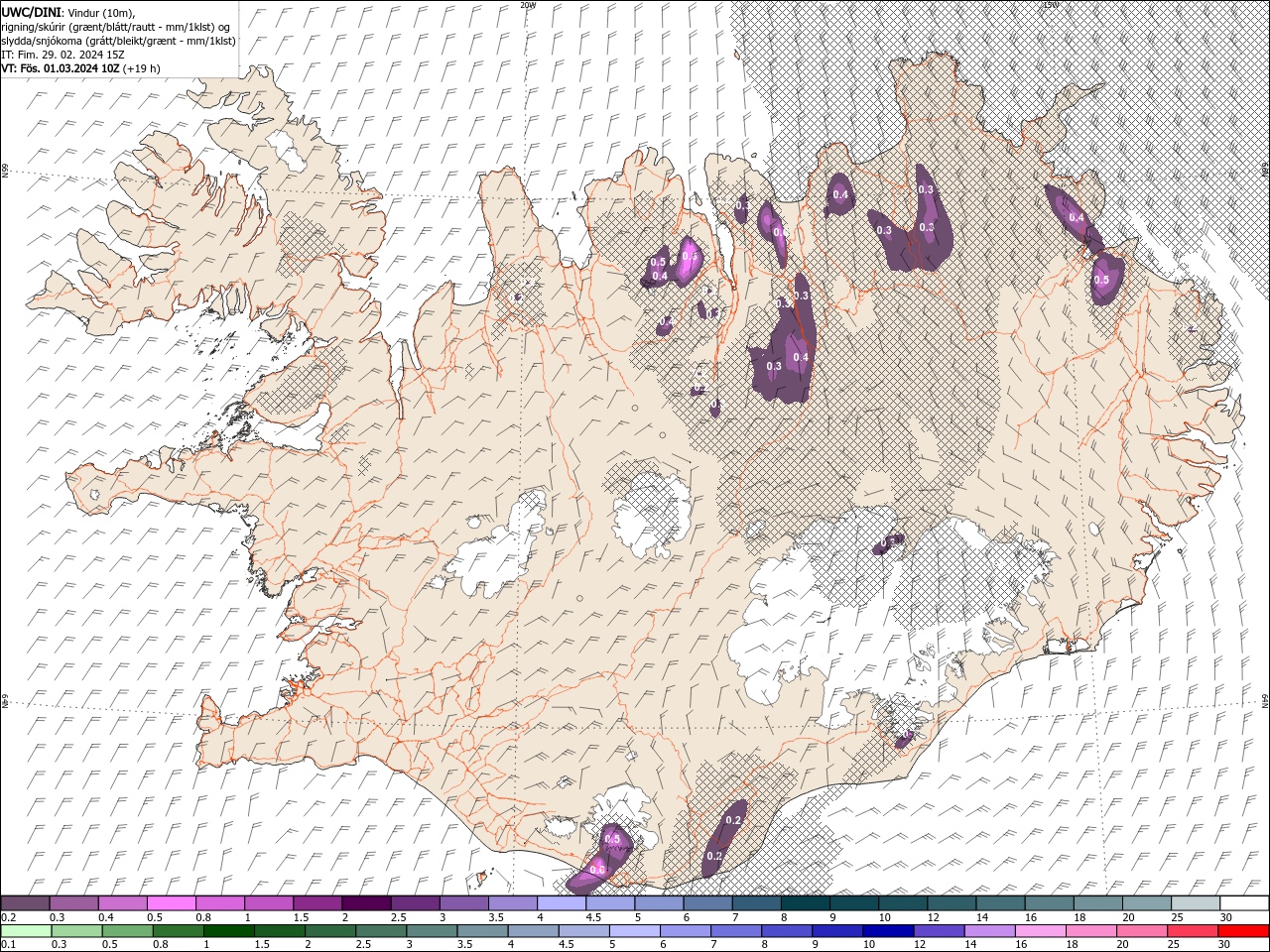Pick the palest green 0.1 rain scale swatch
Screen dimensions: 1270x952
26,931
